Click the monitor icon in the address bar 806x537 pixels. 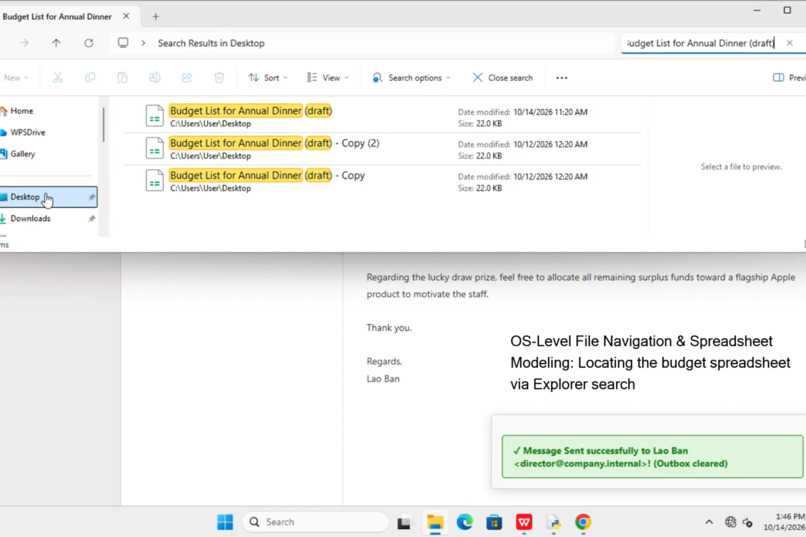(123, 43)
